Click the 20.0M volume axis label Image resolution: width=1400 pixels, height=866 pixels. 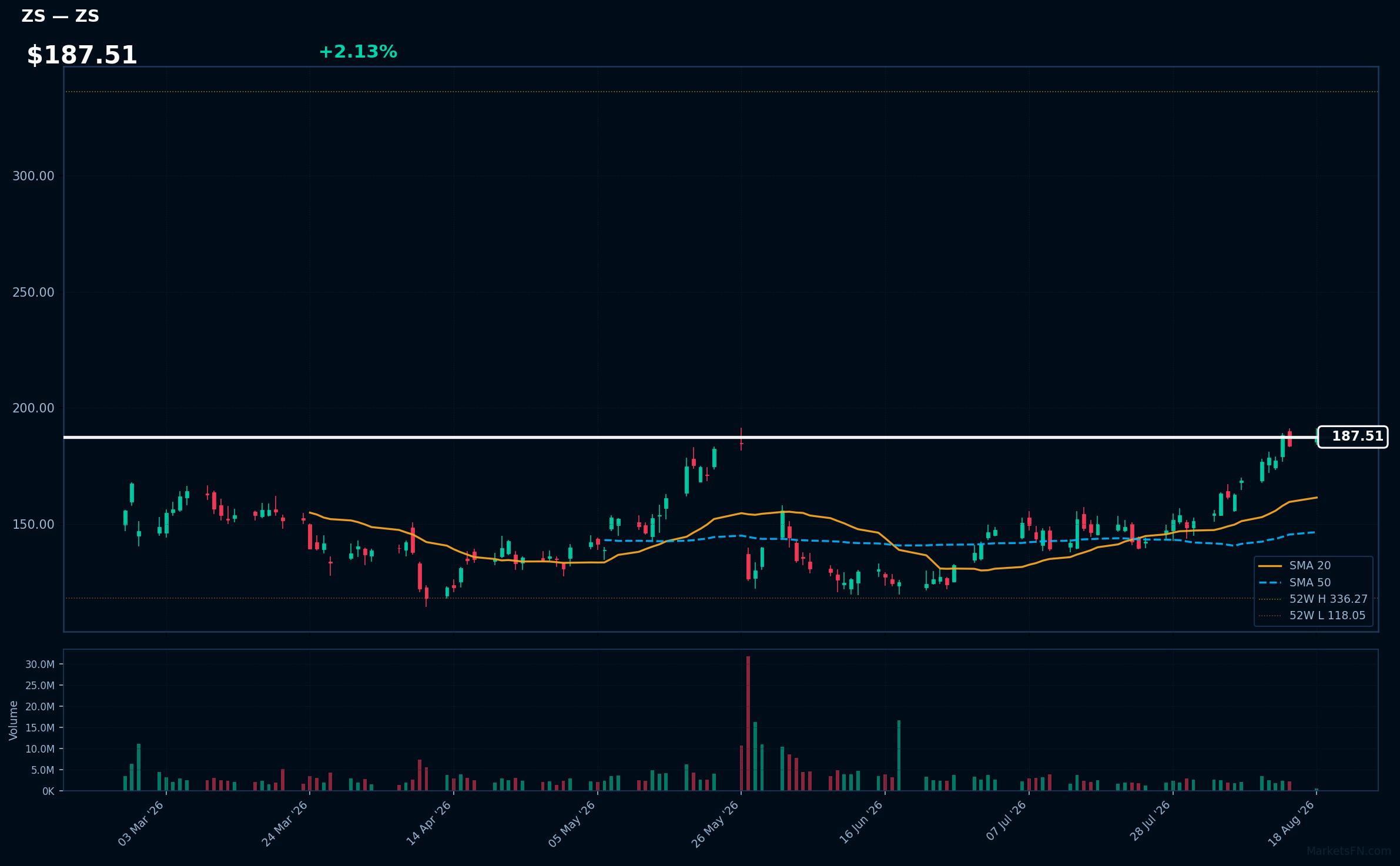coord(40,707)
